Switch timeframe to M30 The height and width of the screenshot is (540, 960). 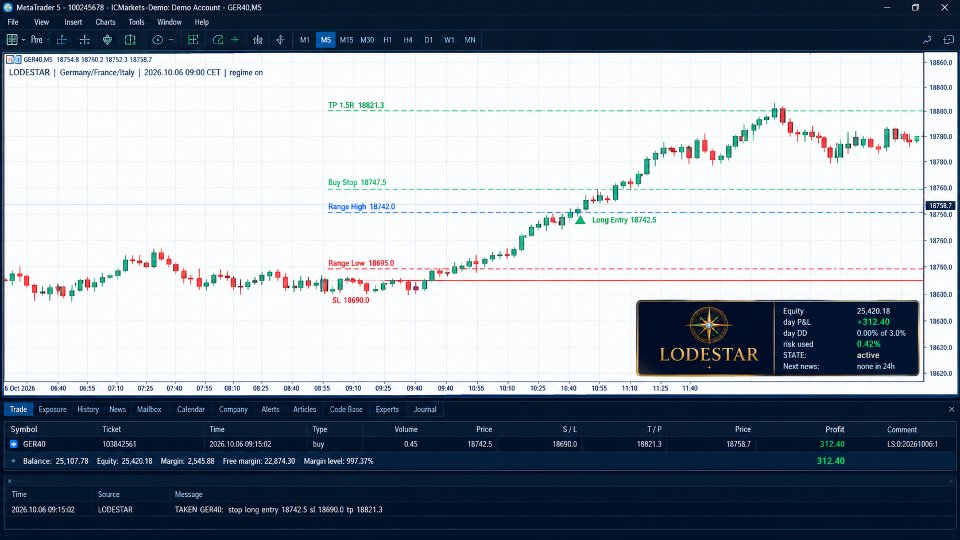[367, 40]
